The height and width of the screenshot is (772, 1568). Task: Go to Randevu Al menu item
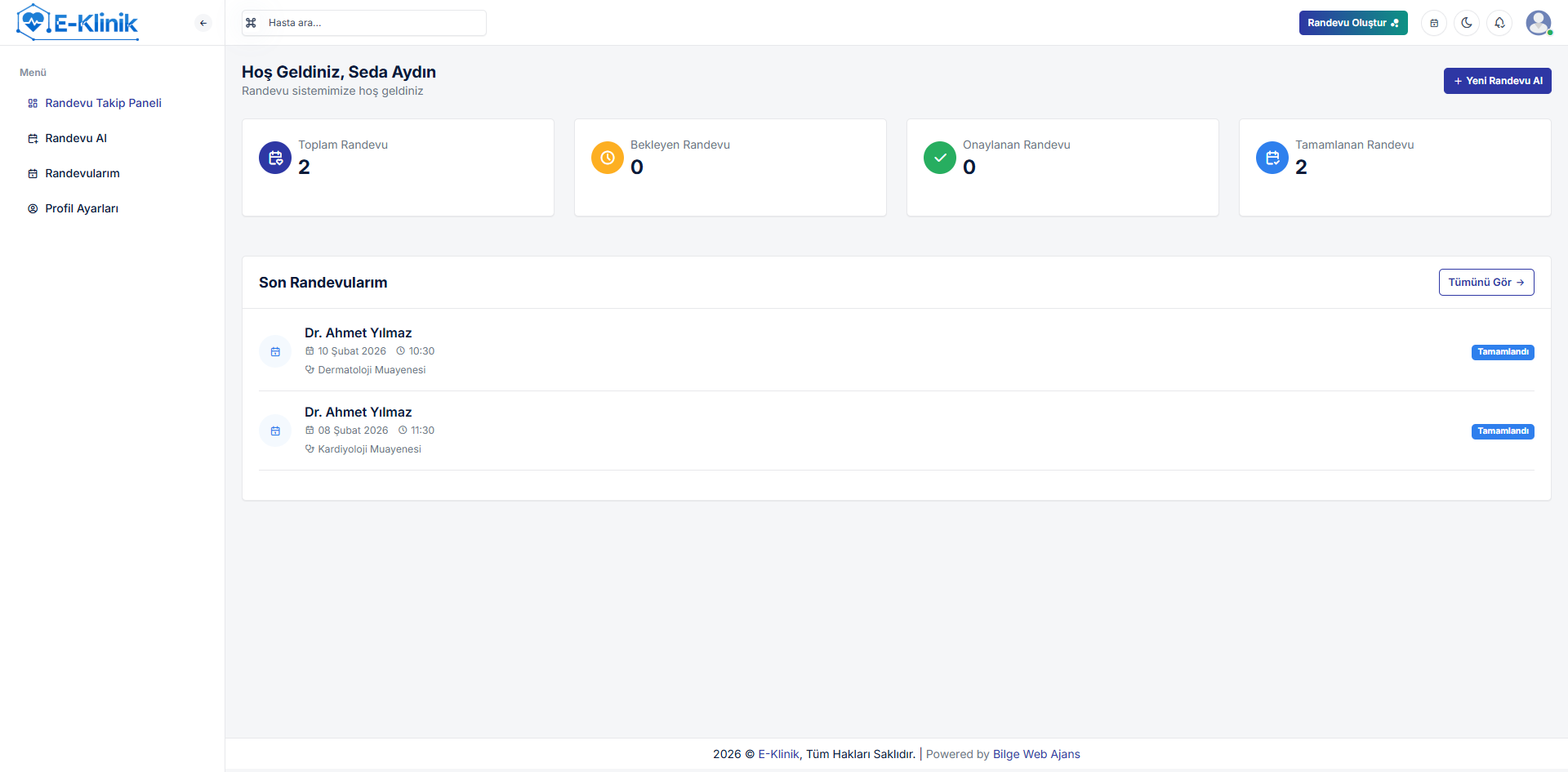pos(76,138)
